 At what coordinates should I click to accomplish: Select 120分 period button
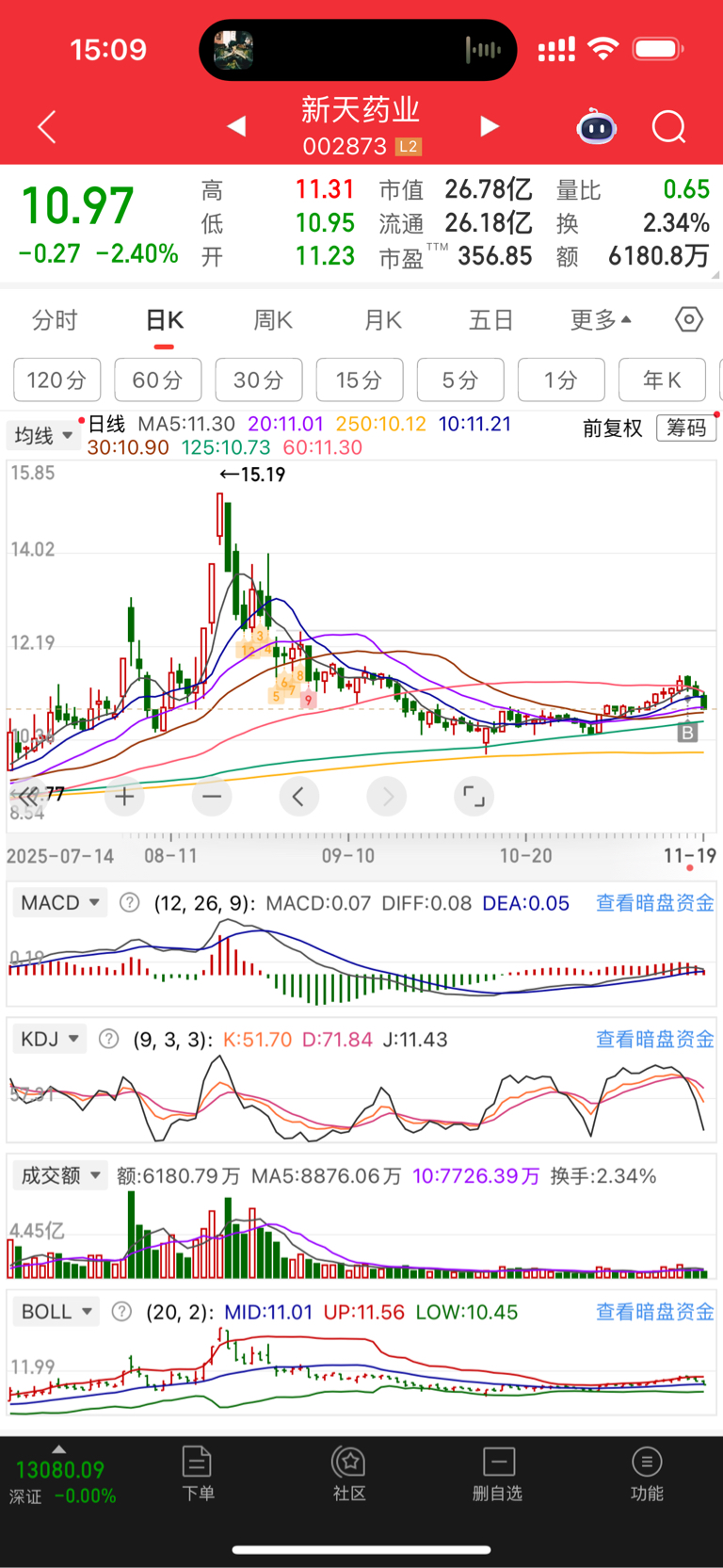tap(56, 380)
